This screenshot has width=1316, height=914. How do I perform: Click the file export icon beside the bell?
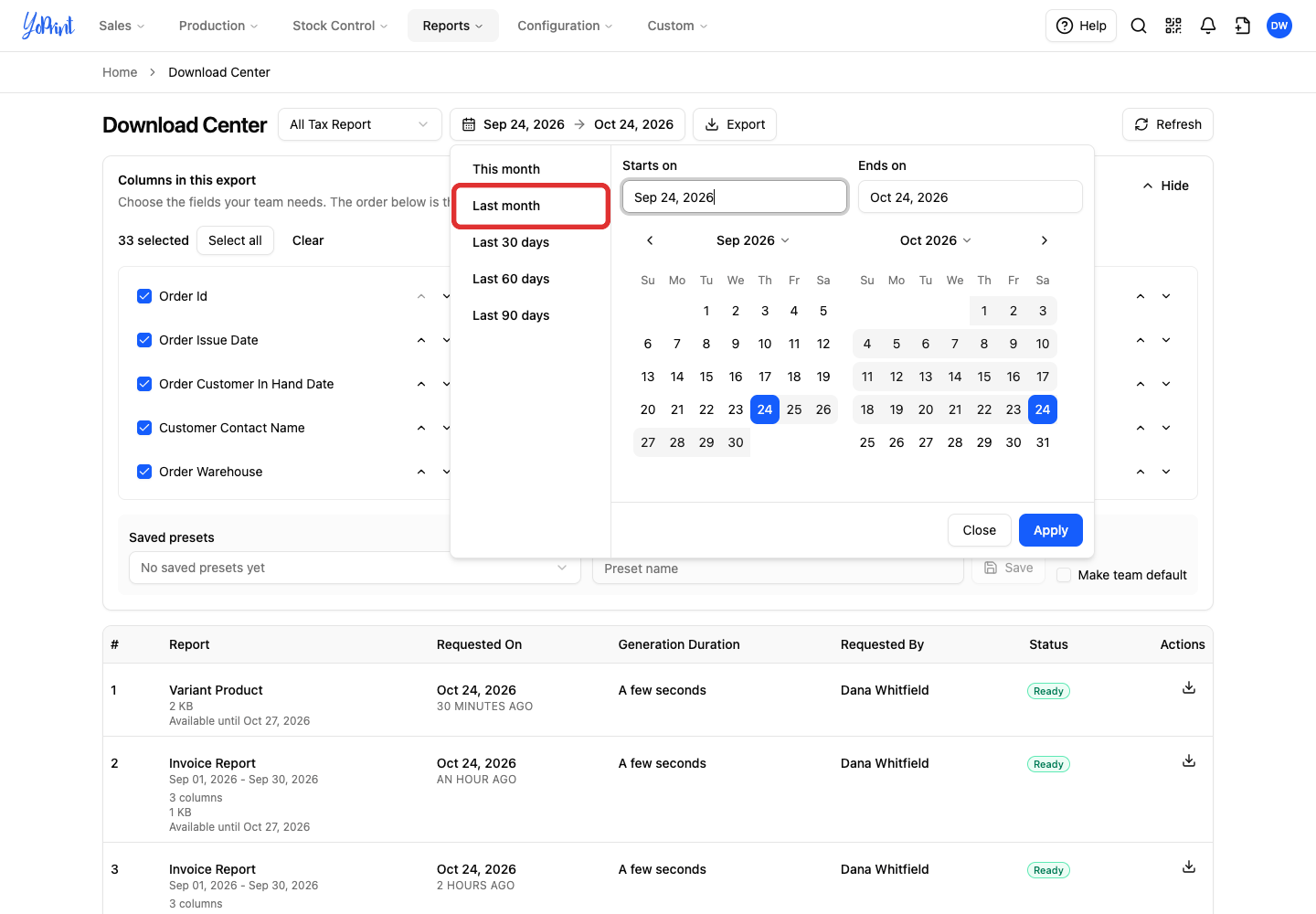[1243, 26]
